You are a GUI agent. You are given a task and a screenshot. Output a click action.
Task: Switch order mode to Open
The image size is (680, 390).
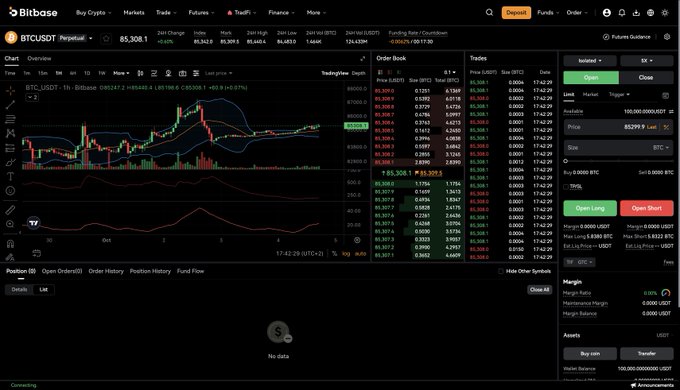[591, 78]
